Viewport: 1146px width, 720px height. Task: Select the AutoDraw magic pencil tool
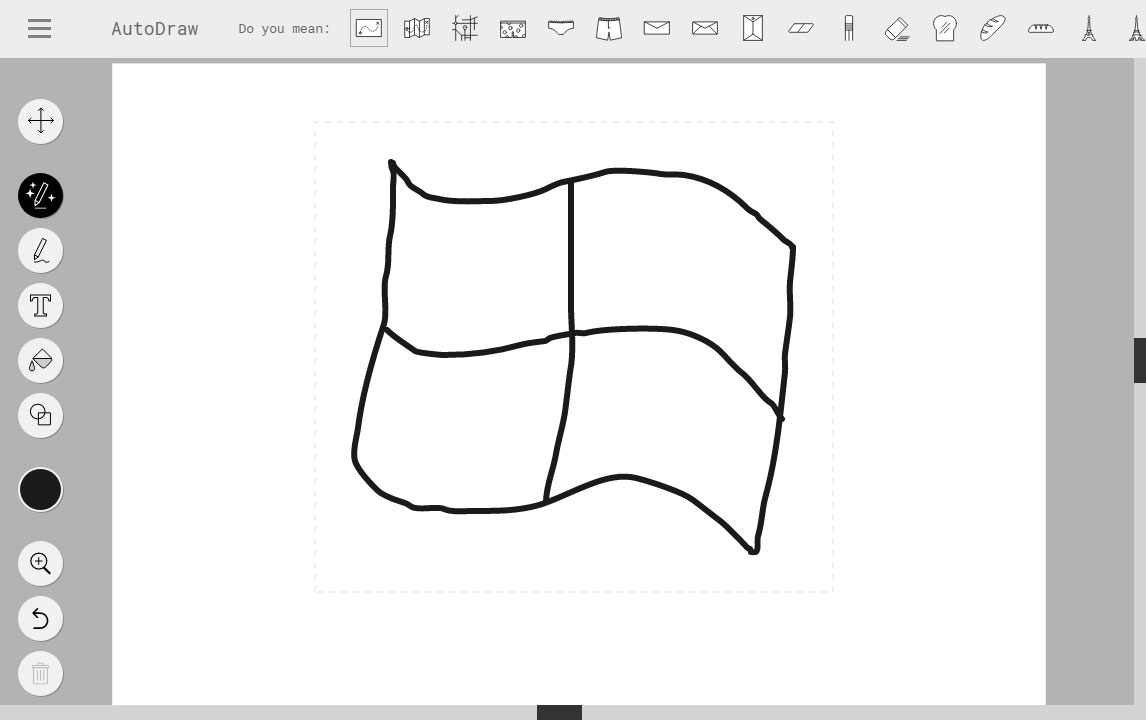tap(40, 195)
